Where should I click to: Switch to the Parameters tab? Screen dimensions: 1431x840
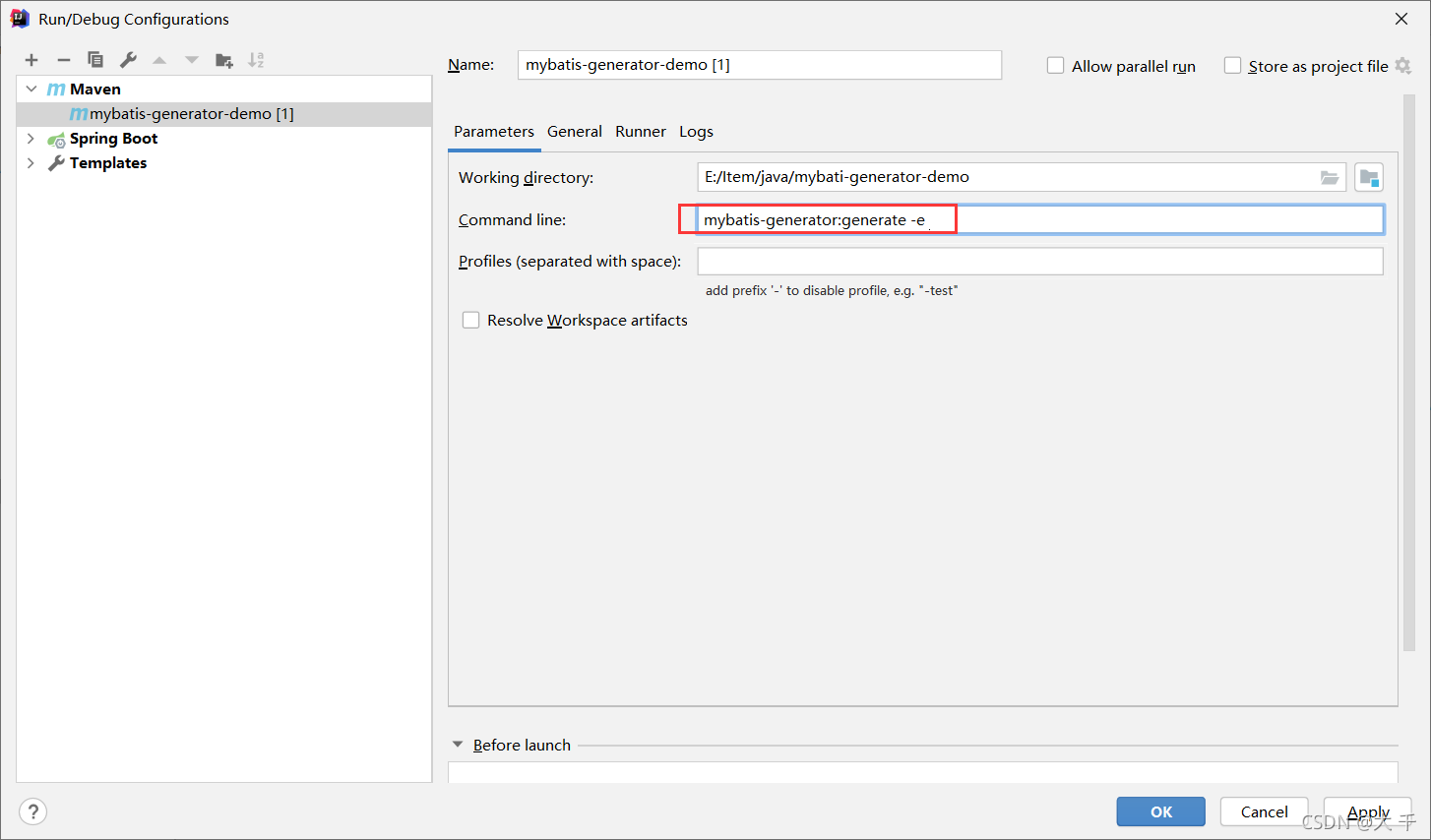click(x=494, y=132)
